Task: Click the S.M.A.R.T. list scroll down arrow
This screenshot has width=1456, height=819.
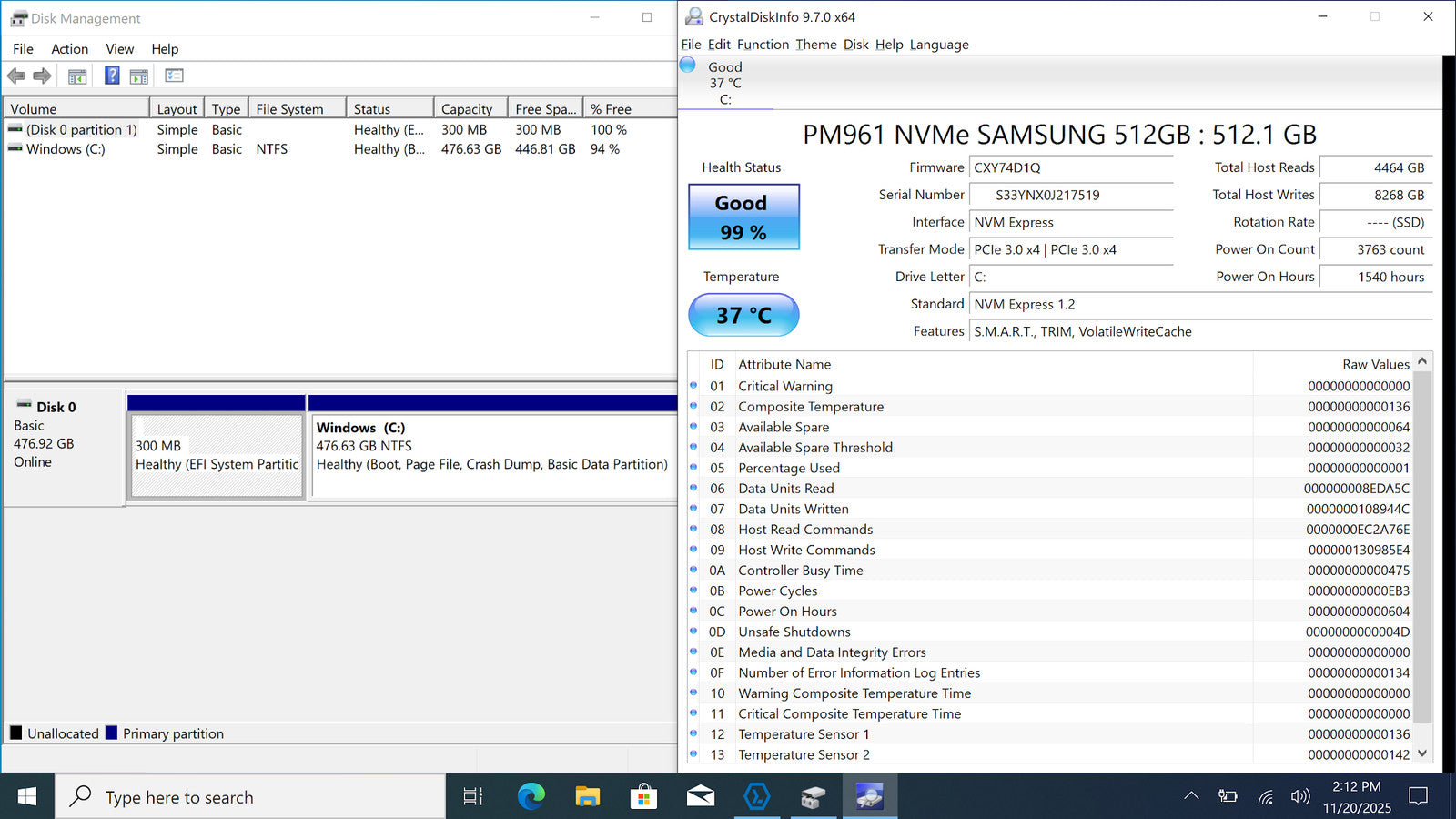Action: 1422,753
